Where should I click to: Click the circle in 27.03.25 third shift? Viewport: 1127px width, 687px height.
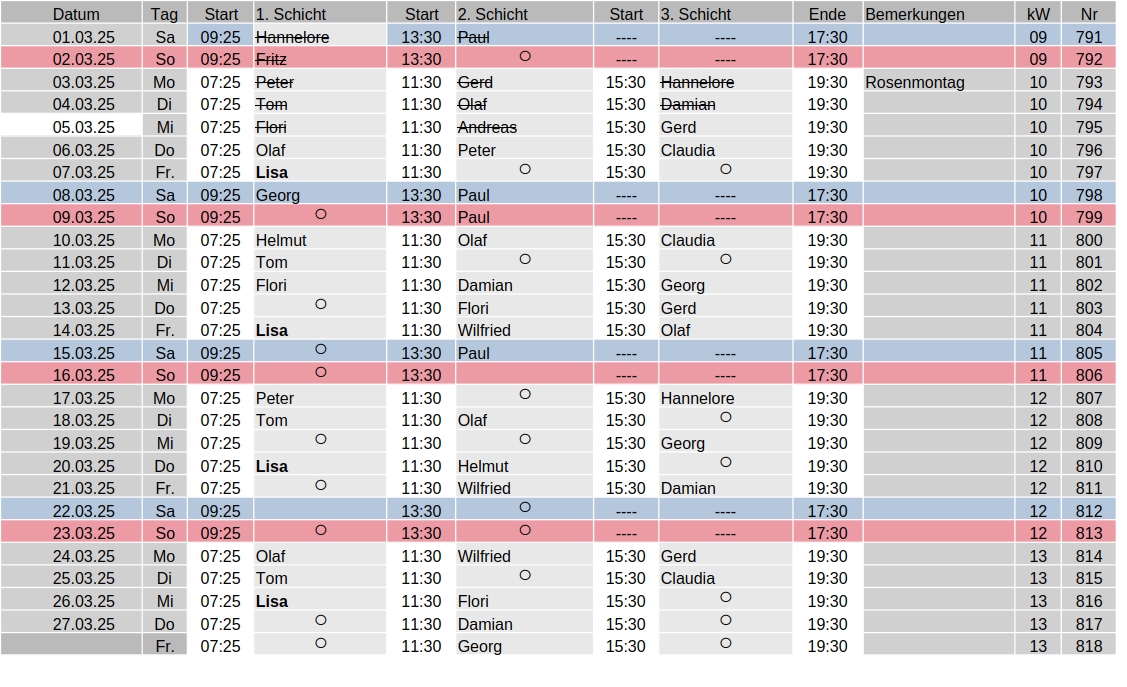tap(725, 620)
